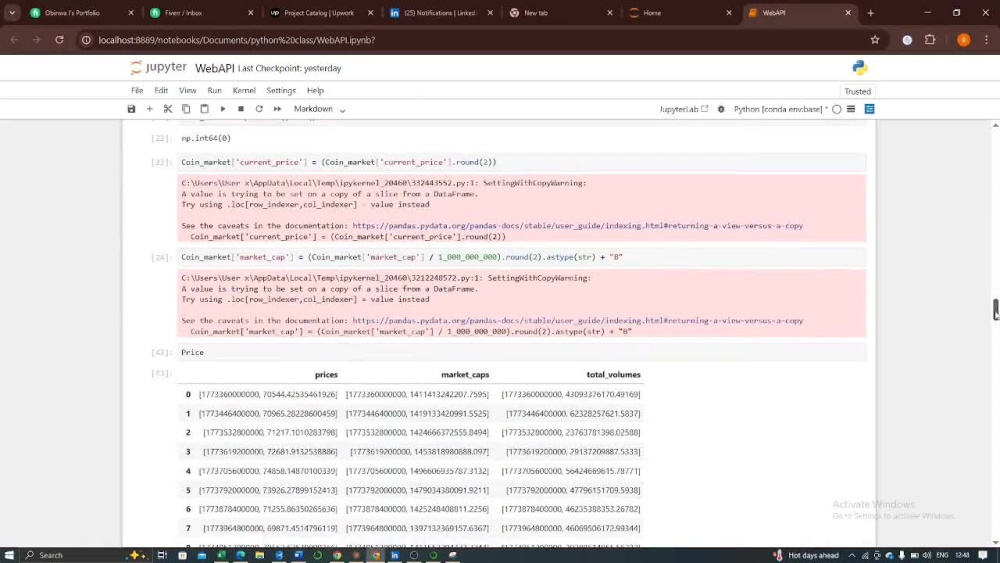Click the total_volumes column header
This screenshot has height=563, width=1000.
pyautogui.click(x=613, y=375)
